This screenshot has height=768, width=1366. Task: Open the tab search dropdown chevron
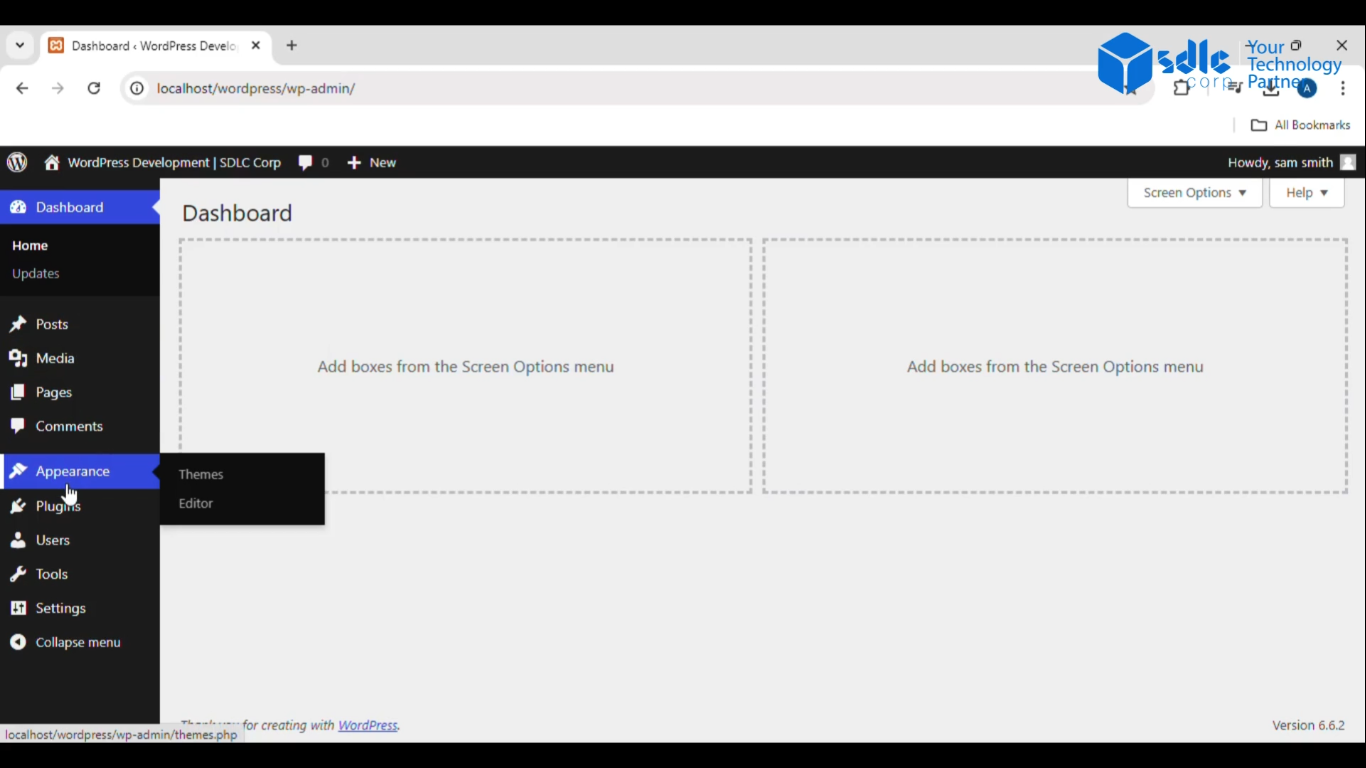pyautogui.click(x=19, y=45)
